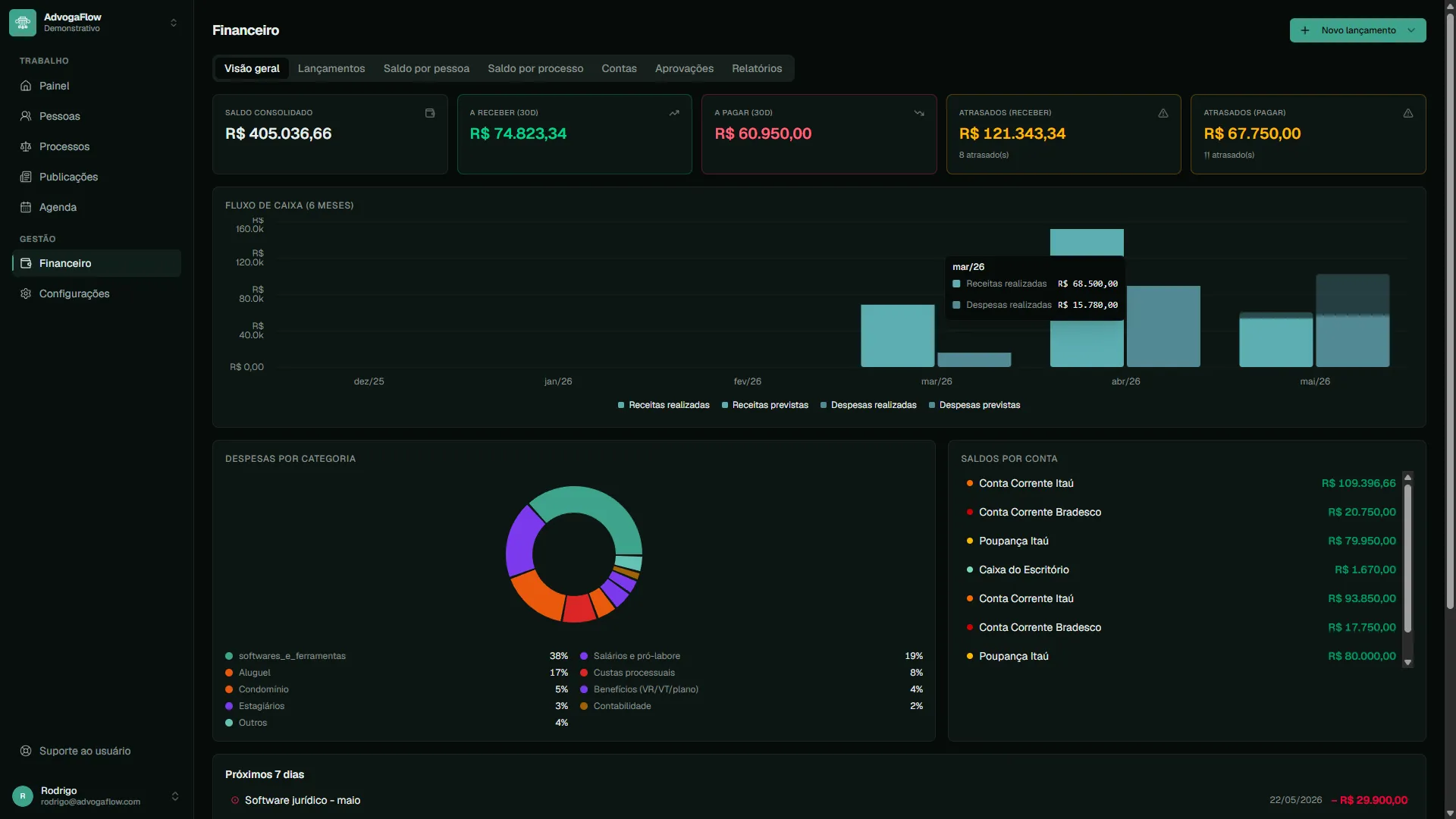This screenshot has width=1456, height=819.
Task: Click warning icon on Atrasados (Receber) card
Action: point(1163,113)
